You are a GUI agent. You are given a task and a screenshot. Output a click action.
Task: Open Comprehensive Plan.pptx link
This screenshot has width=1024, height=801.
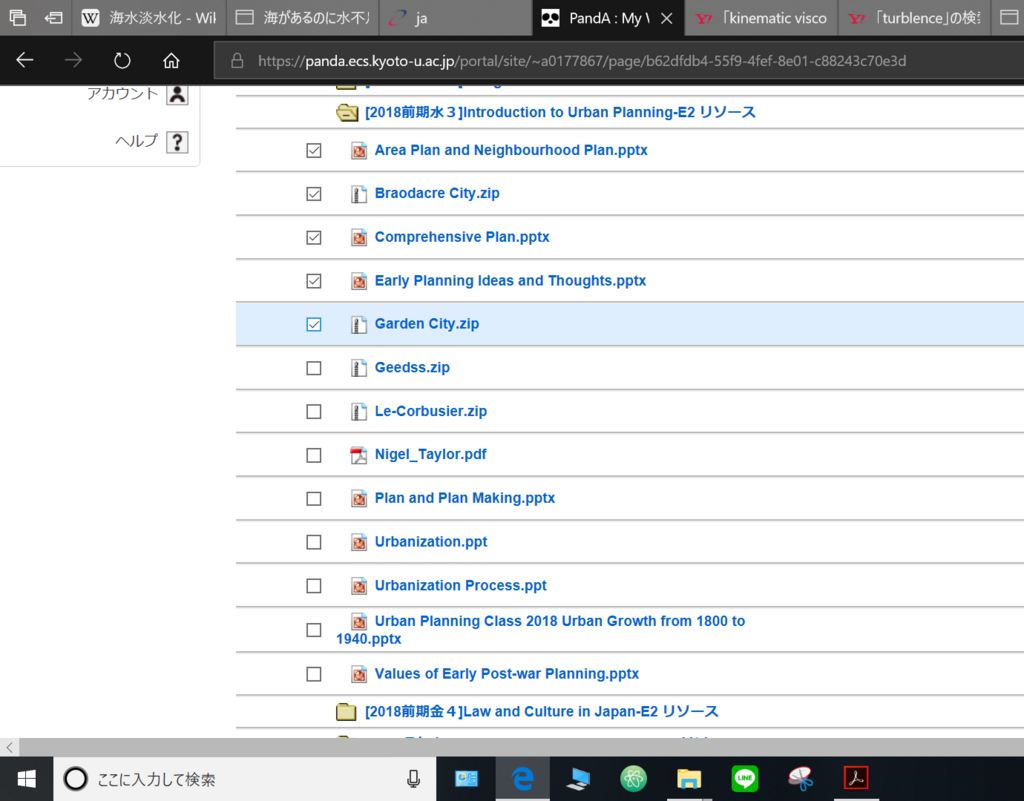click(x=462, y=237)
